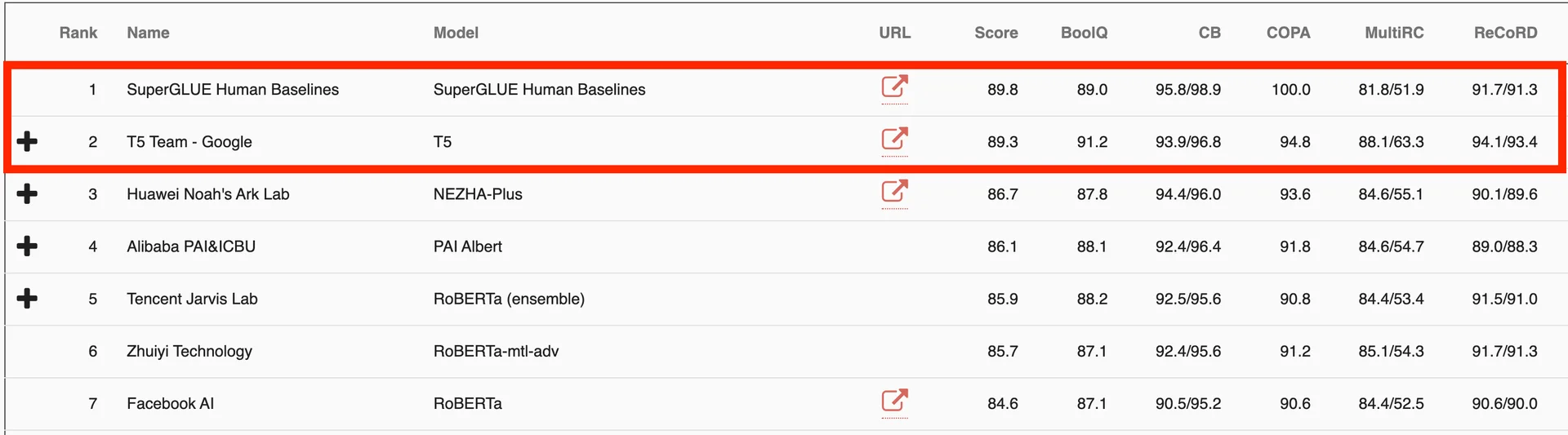Click the Facebook AI team name

[x=170, y=403]
